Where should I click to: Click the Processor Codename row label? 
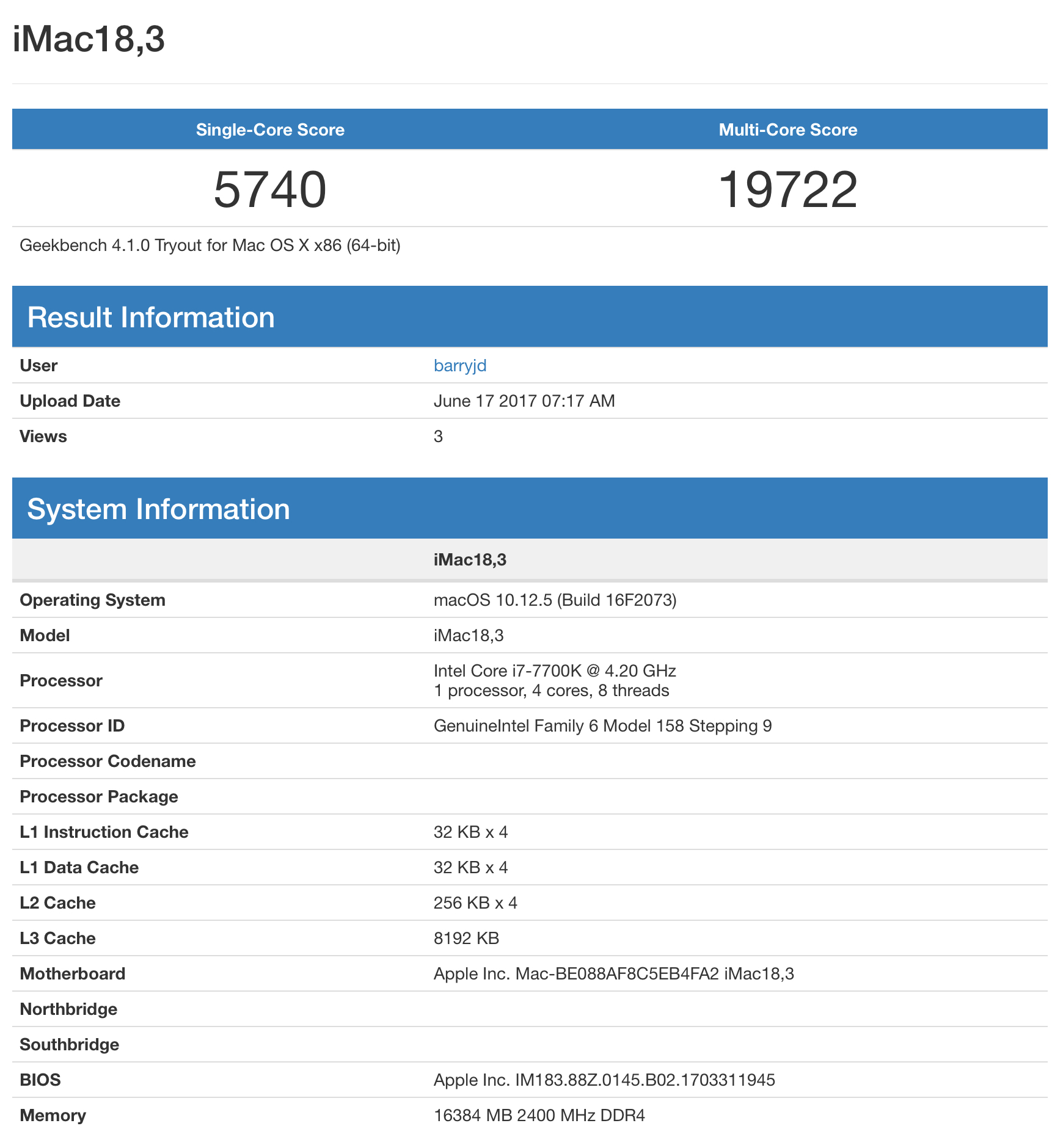[108, 761]
